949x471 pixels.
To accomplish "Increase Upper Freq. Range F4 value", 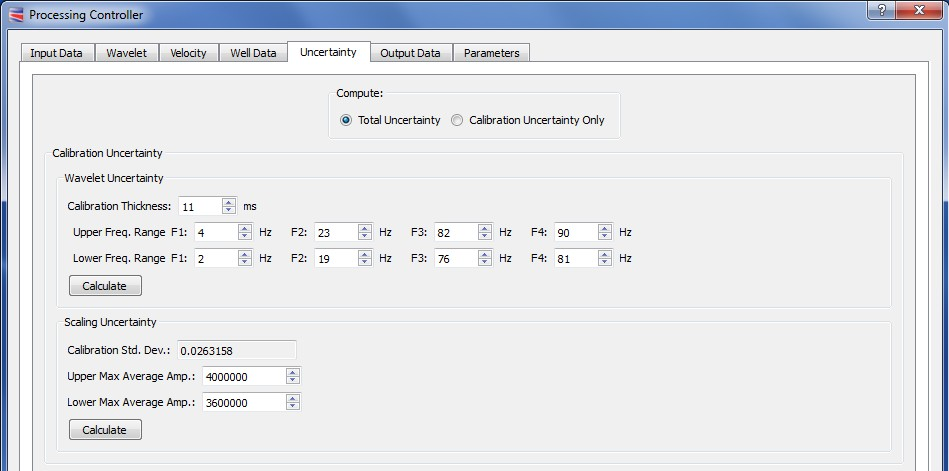I will [x=605, y=228].
